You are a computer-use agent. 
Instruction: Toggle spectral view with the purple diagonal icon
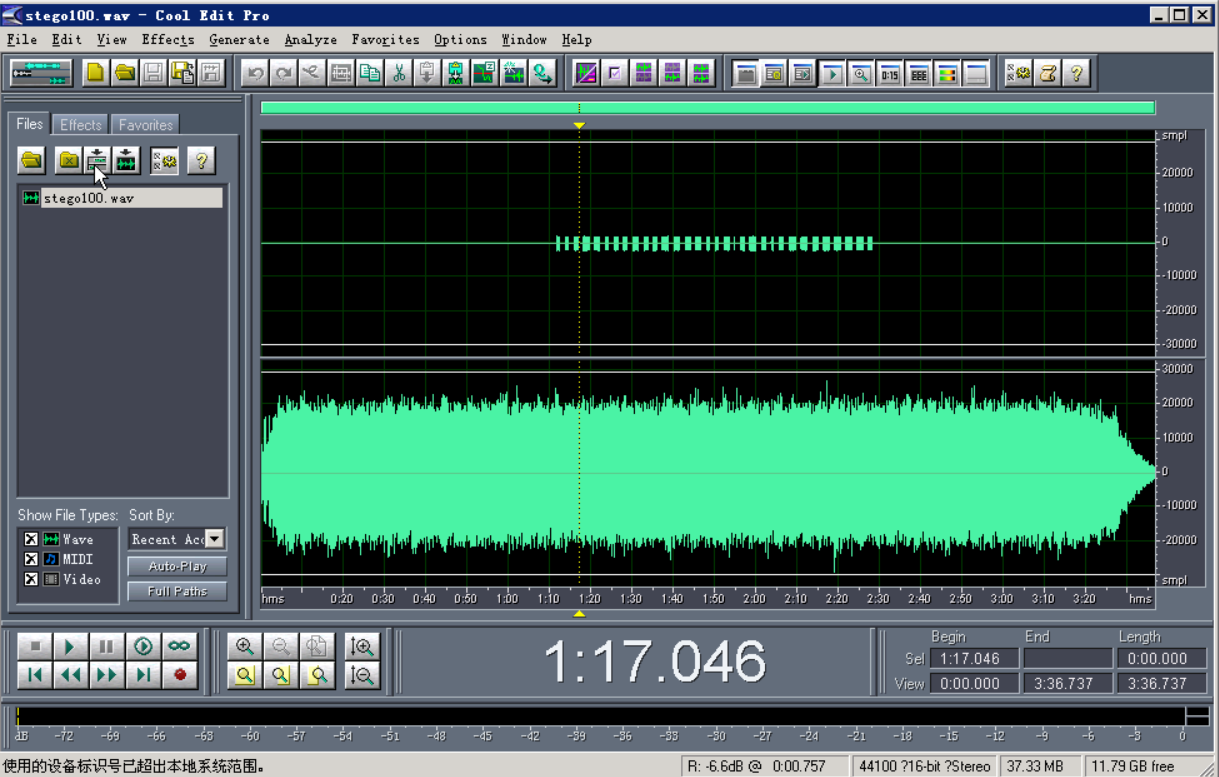click(x=586, y=73)
